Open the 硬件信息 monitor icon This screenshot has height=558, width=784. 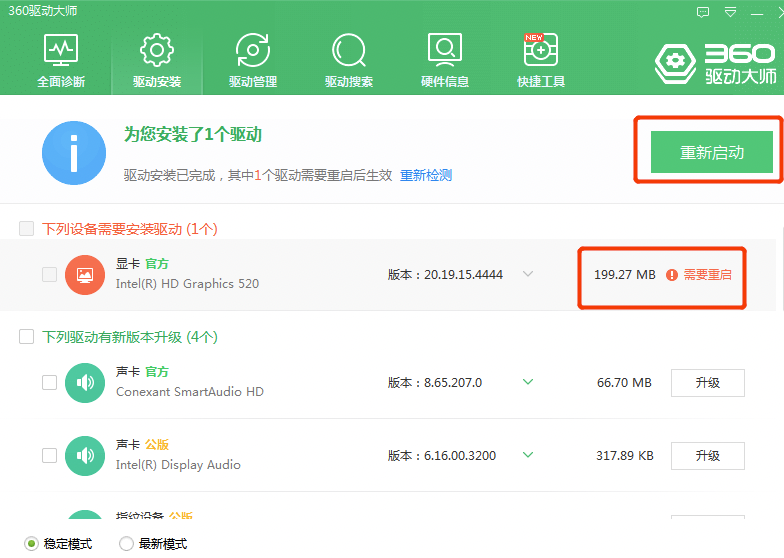point(445,50)
